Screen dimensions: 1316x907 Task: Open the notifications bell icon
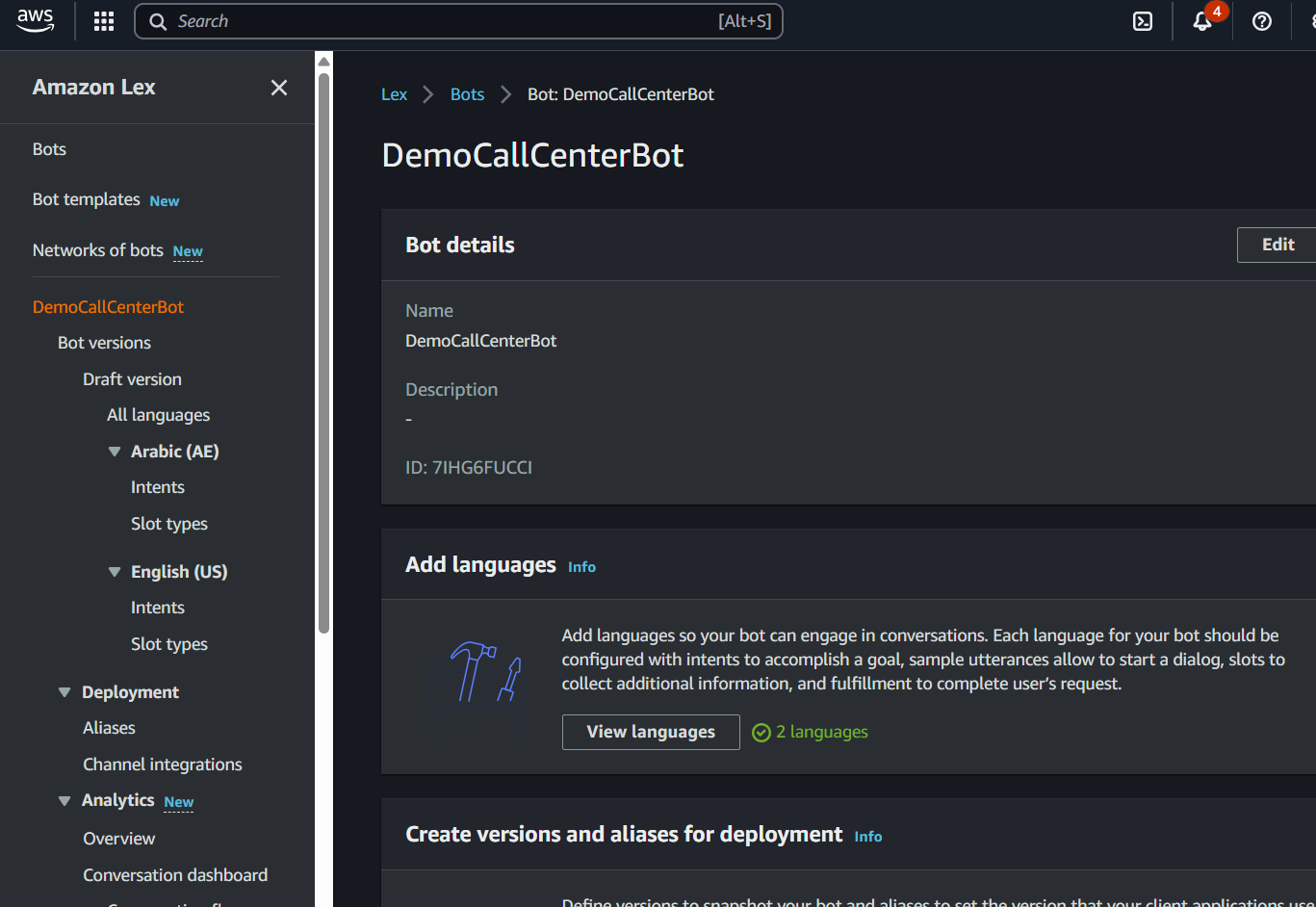click(x=1201, y=21)
